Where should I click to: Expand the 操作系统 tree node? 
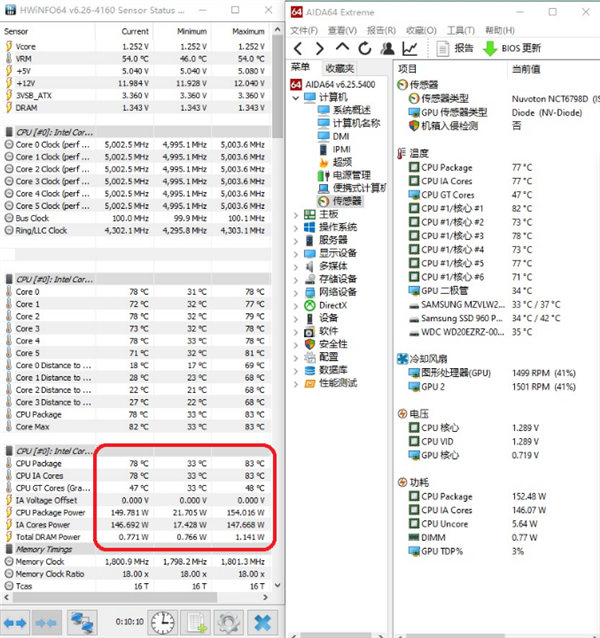296,228
